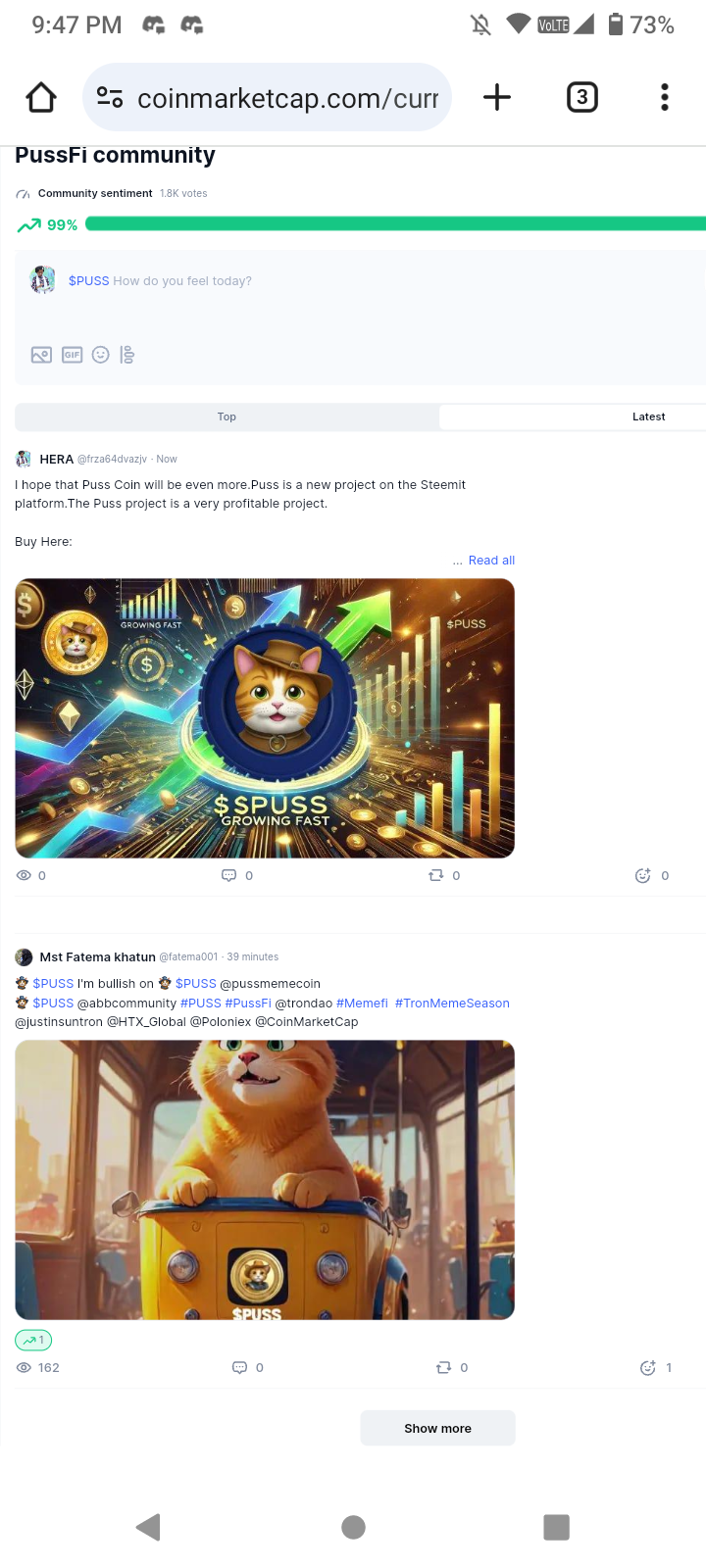The height and width of the screenshot is (1568, 706).
Task: Expand HERA's post with Read all
Action: coord(491,561)
